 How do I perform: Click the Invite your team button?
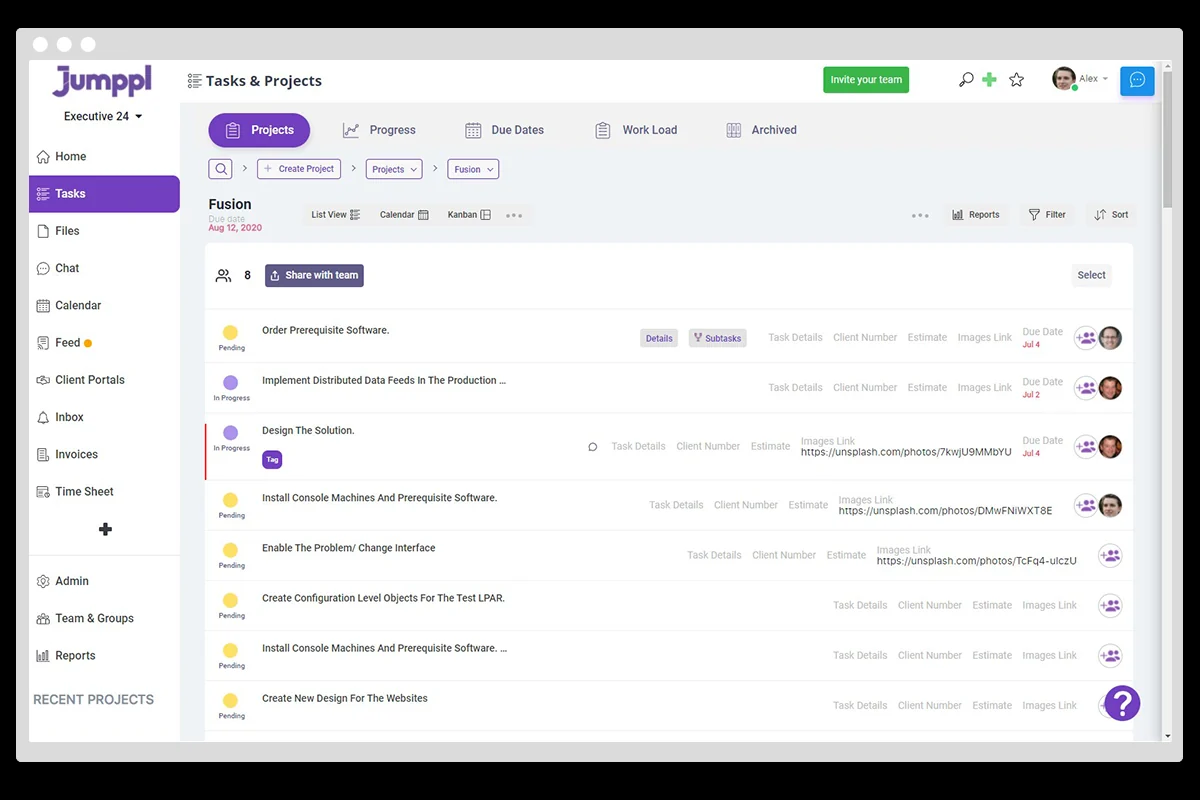click(x=866, y=79)
